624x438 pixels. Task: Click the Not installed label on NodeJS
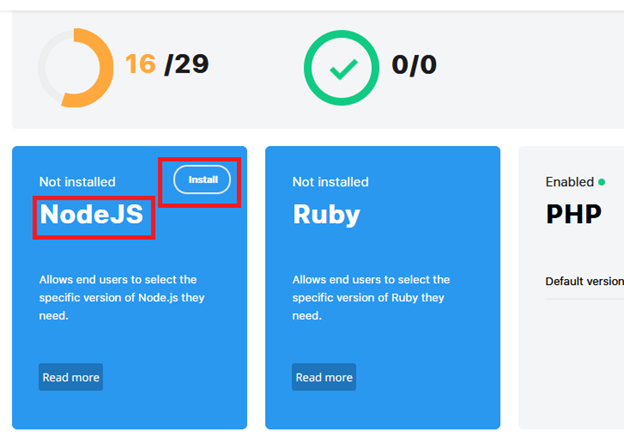click(x=77, y=182)
